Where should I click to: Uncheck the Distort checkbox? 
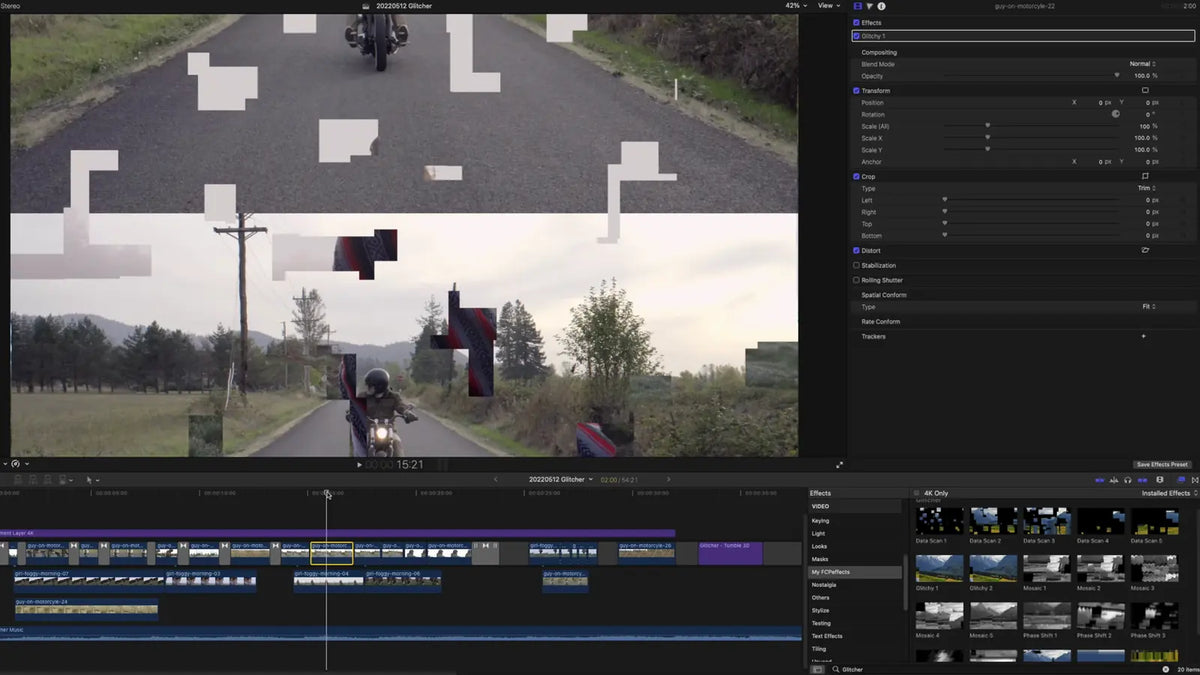(856, 250)
